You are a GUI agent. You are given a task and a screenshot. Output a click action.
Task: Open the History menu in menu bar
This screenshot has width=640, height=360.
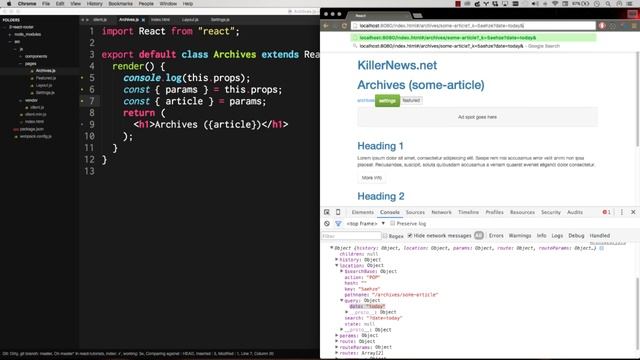94,4
